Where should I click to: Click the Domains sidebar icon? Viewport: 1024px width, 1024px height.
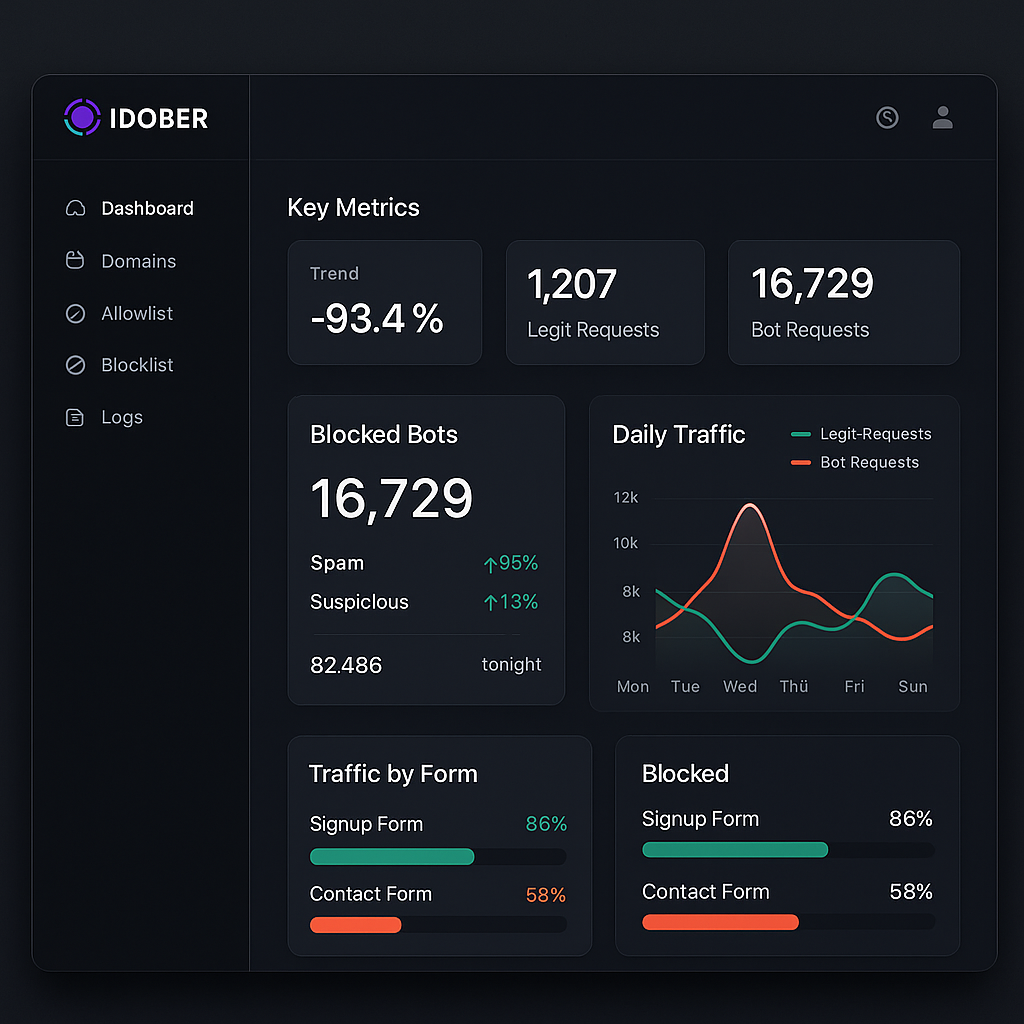75,261
